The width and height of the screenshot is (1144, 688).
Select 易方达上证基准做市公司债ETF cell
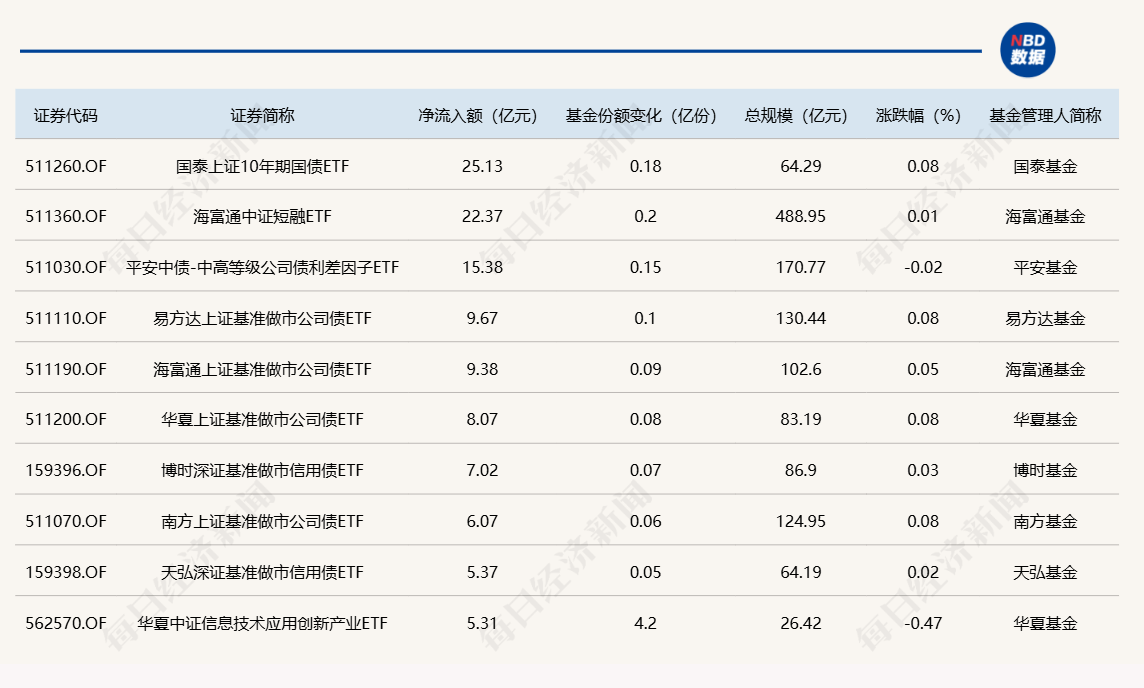[x=262, y=319]
